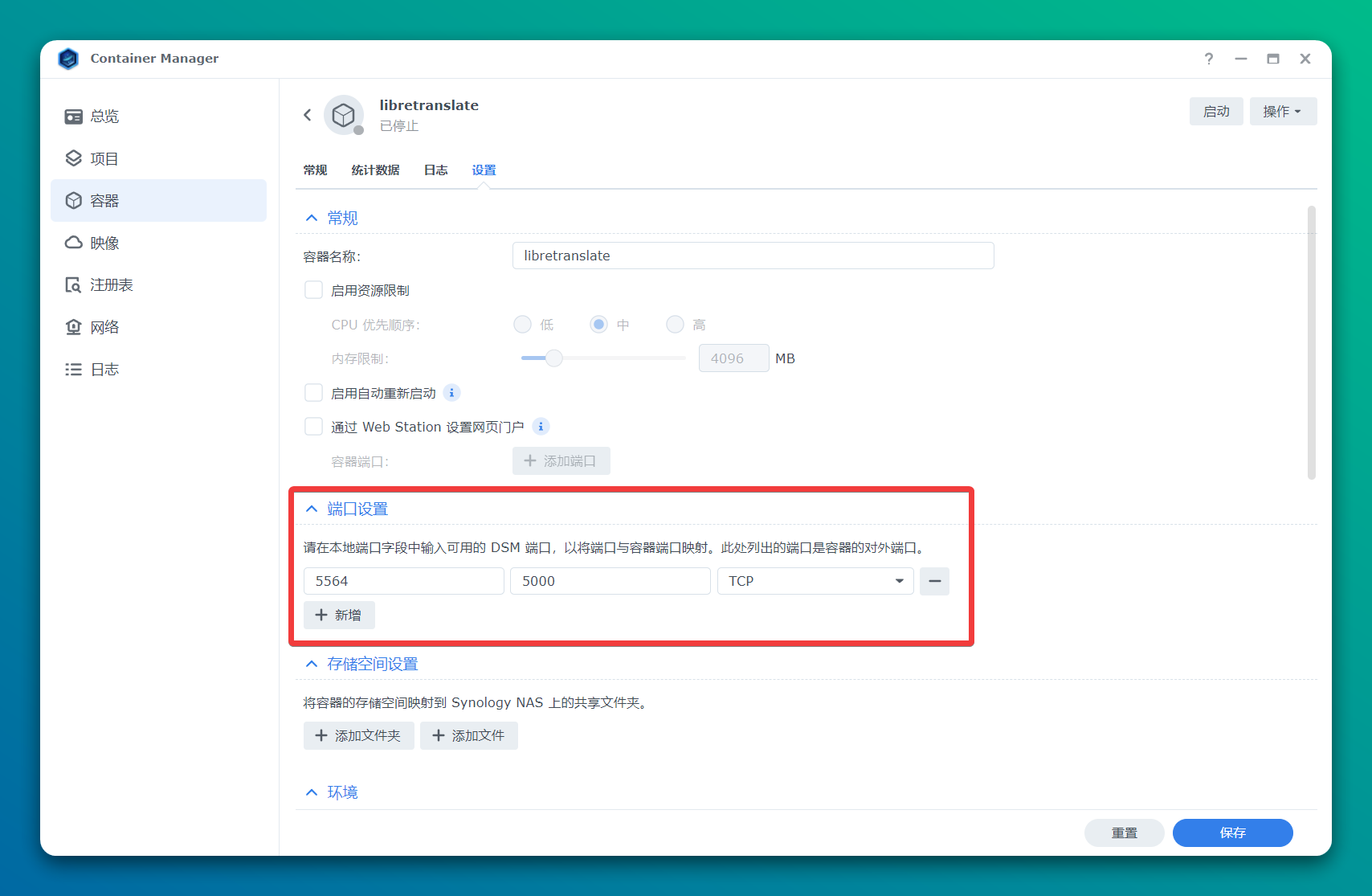This screenshot has width=1372, height=896.
Task: Open the 注册表 registry icon
Action: (x=74, y=285)
